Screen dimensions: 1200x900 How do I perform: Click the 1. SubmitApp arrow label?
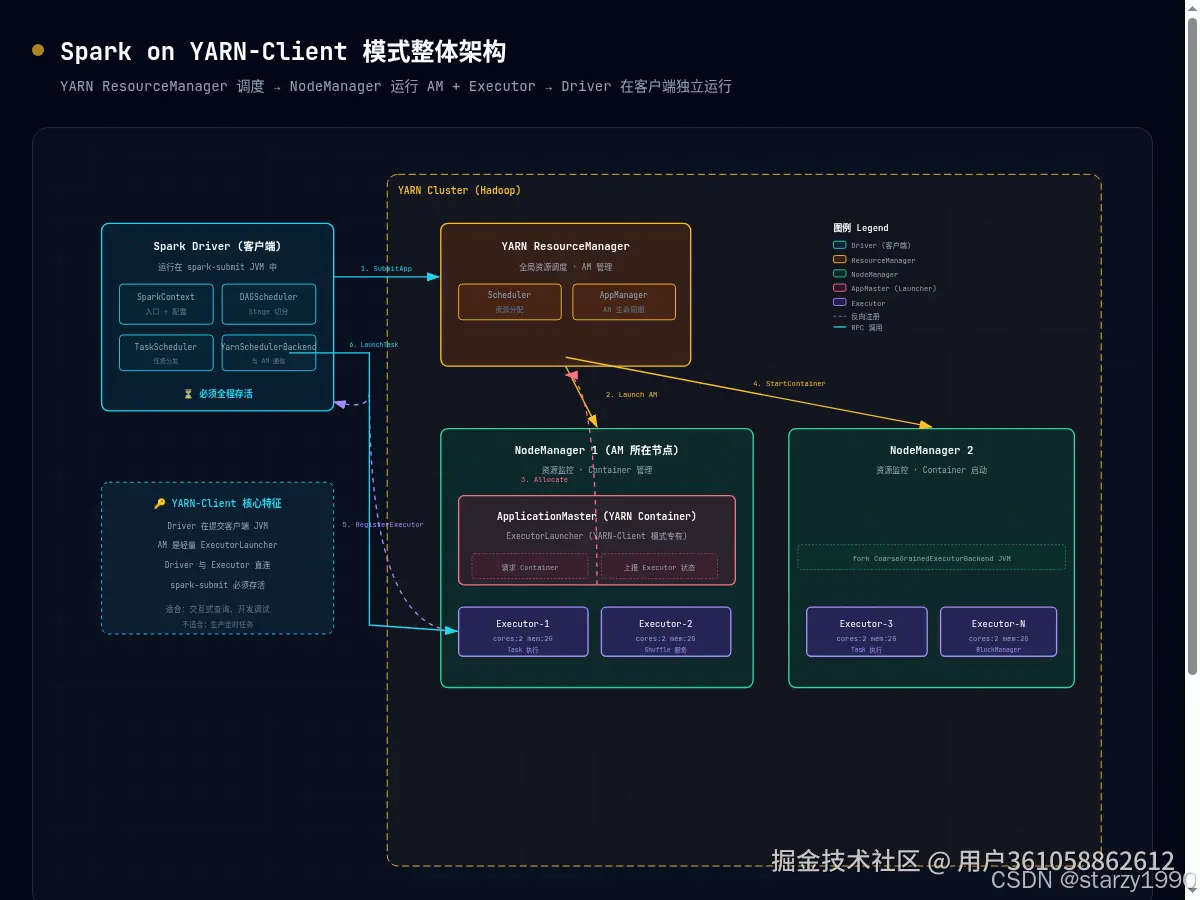point(386,269)
